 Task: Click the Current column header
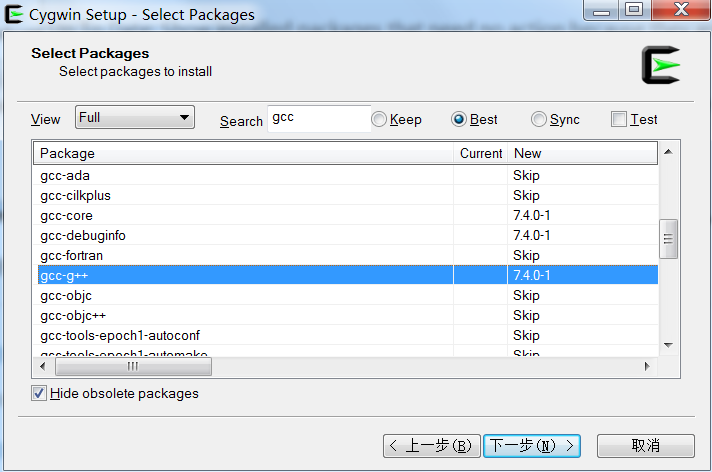(x=481, y=154)
